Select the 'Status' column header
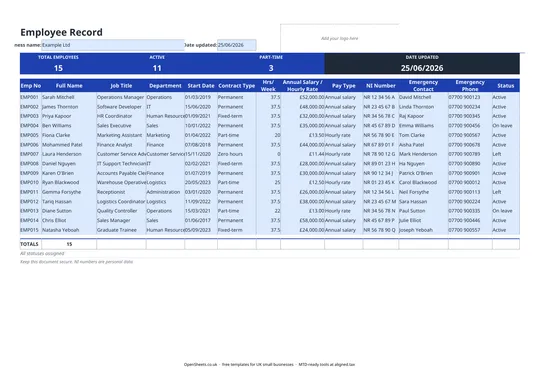 tap(506, 86)
